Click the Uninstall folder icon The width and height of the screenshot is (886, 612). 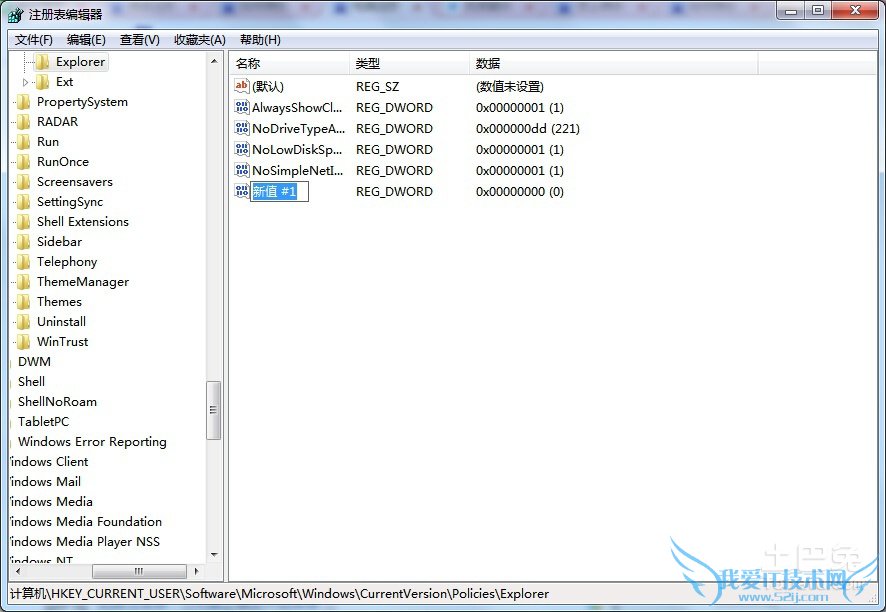point(23,322)
